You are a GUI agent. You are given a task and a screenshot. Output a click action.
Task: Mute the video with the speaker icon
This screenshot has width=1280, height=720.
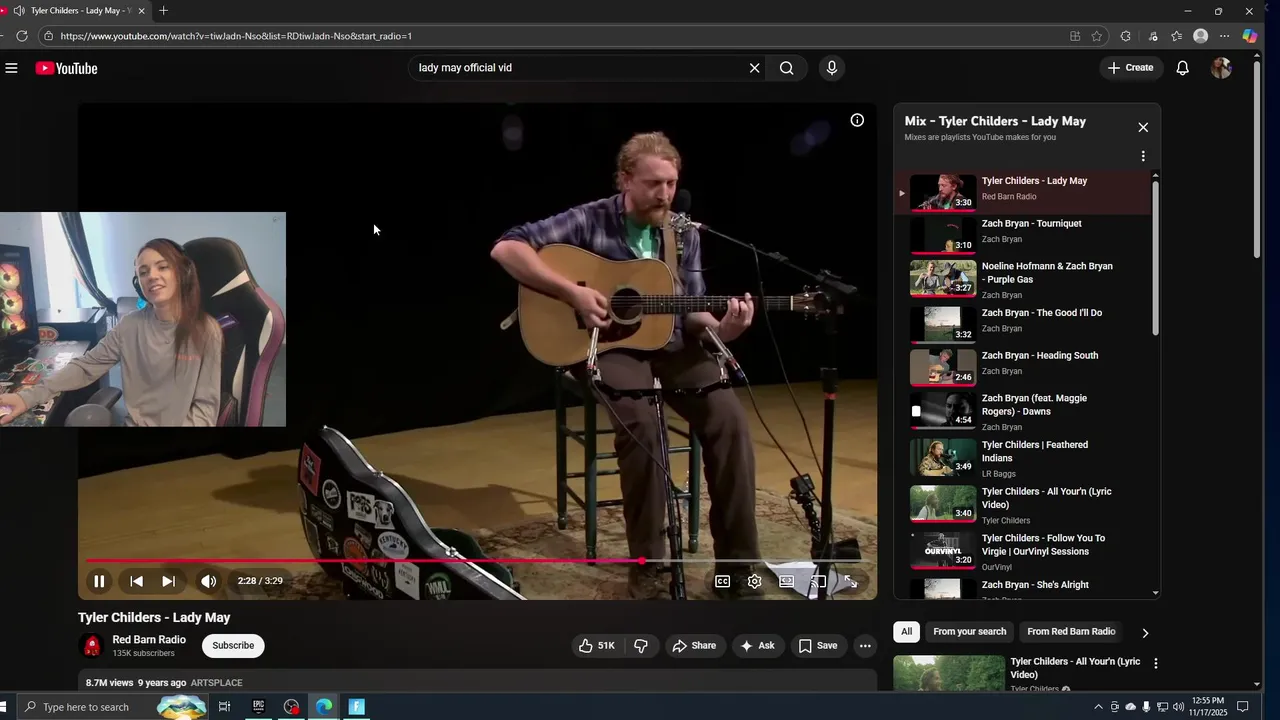click(208, 581)
